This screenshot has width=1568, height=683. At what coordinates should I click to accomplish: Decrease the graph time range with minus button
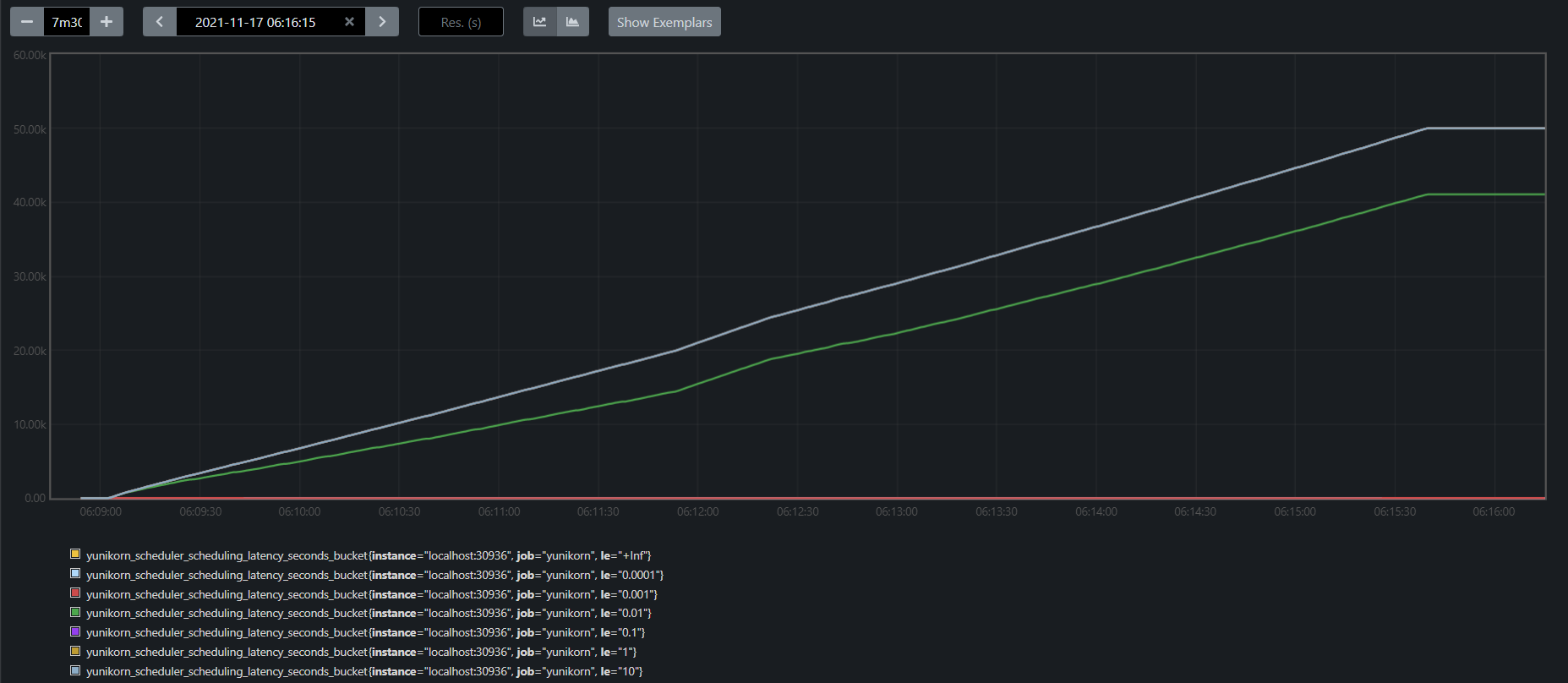pyautogui.click(x=27, y=22)
